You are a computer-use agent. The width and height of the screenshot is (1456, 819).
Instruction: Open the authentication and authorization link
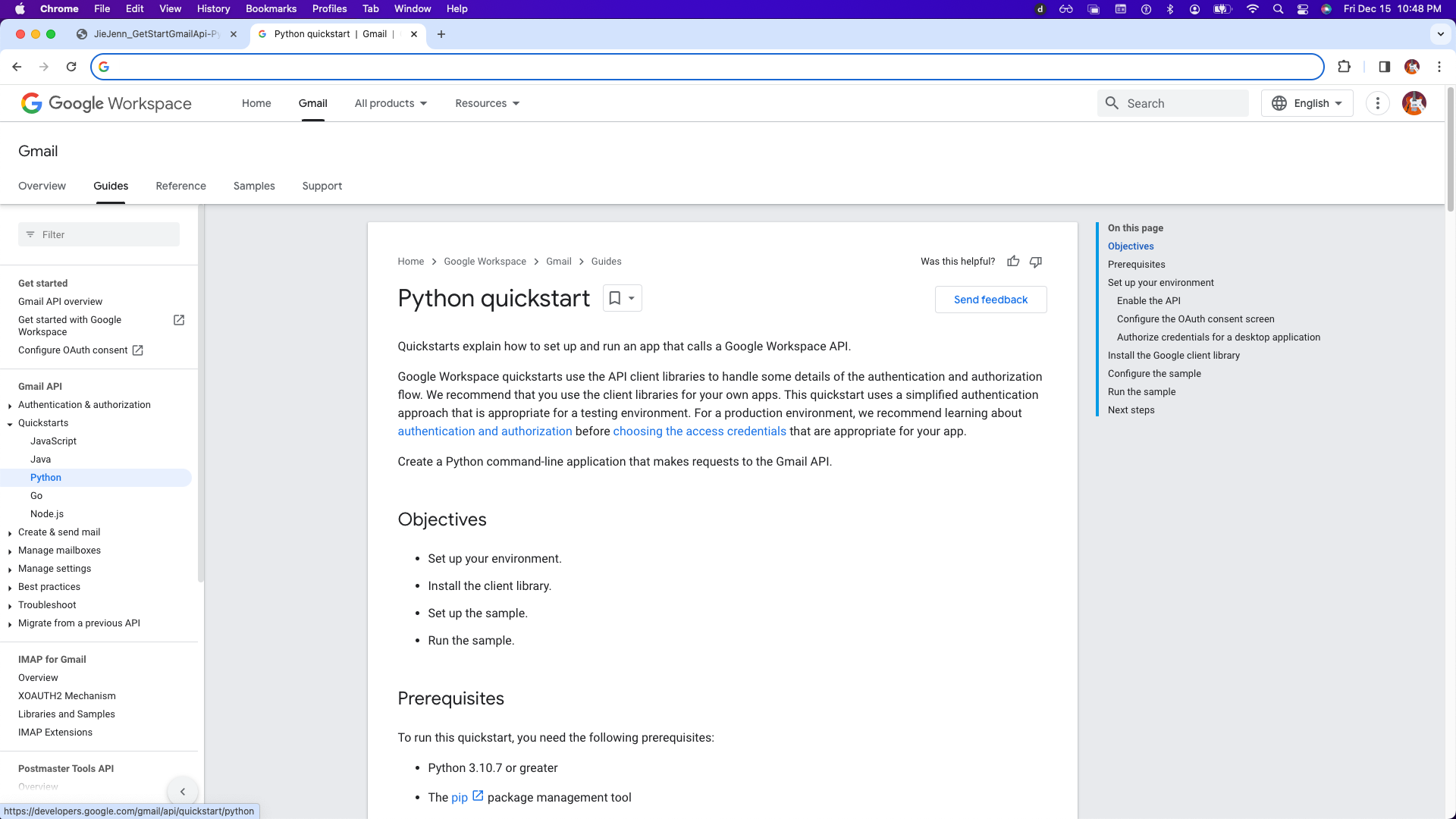(x=485, y=431)
